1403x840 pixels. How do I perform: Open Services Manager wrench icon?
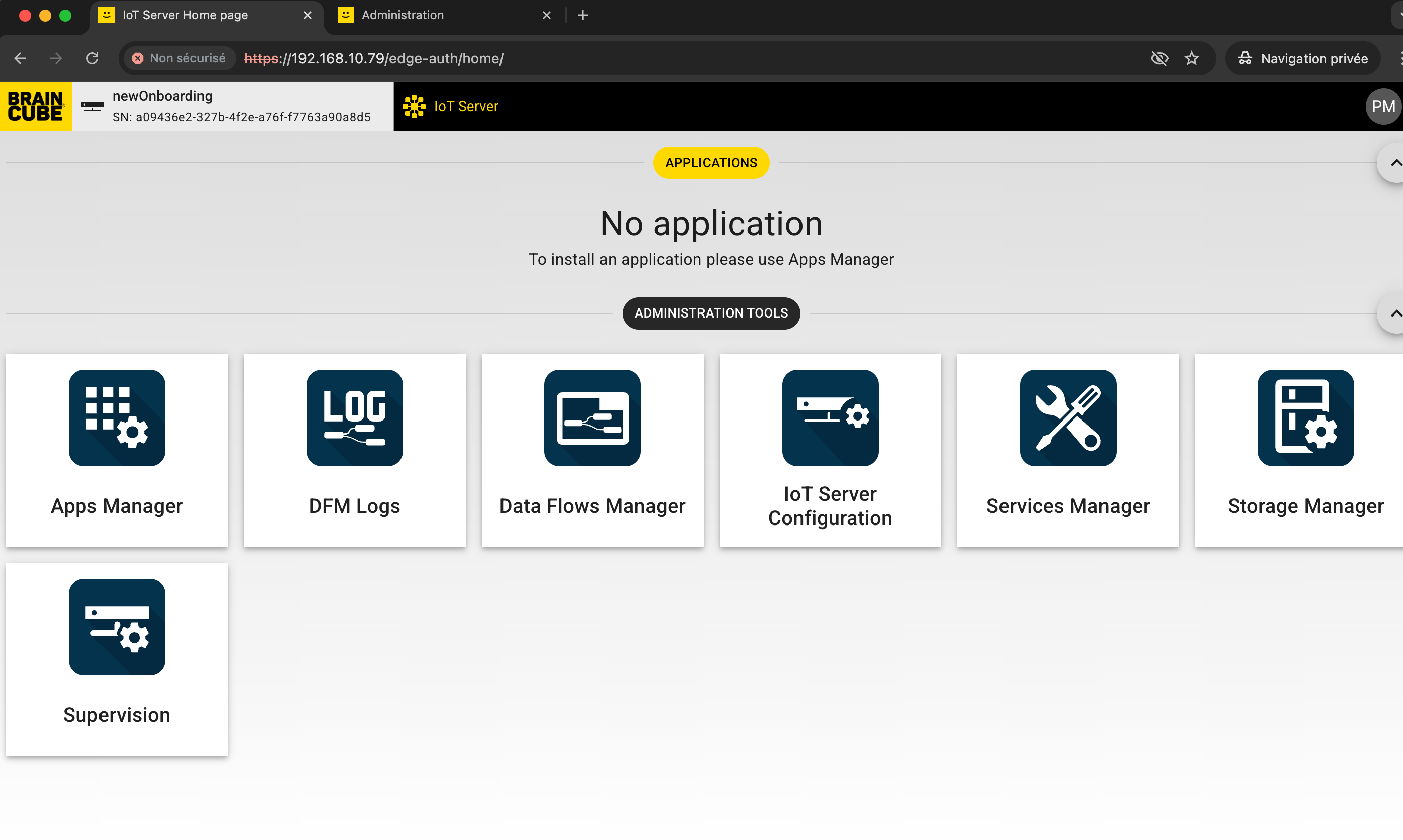tap(1068, 417)
